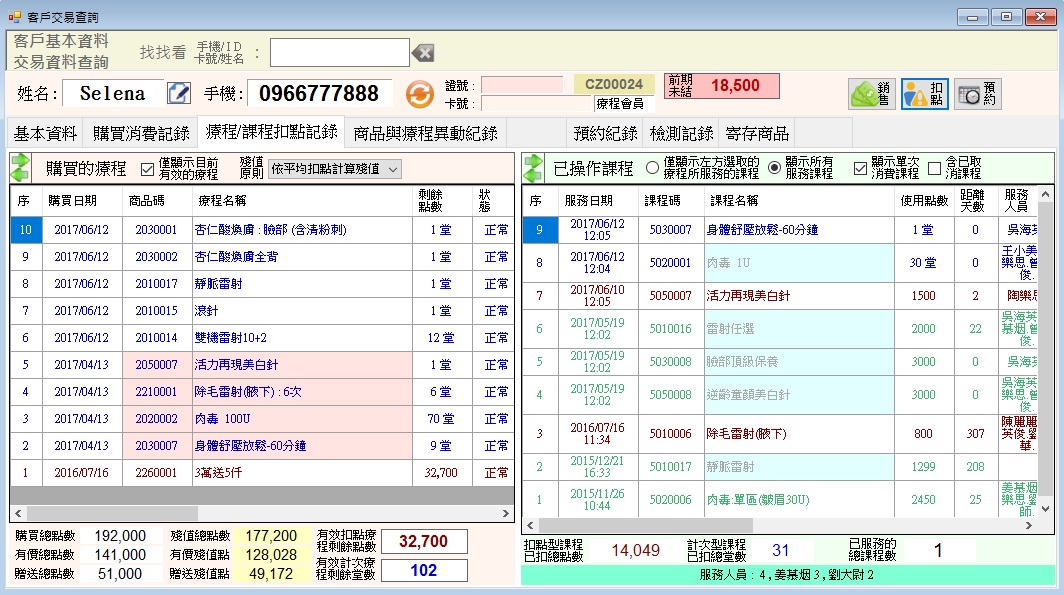Click the orange refresh icon

click(x=419, y=94)
